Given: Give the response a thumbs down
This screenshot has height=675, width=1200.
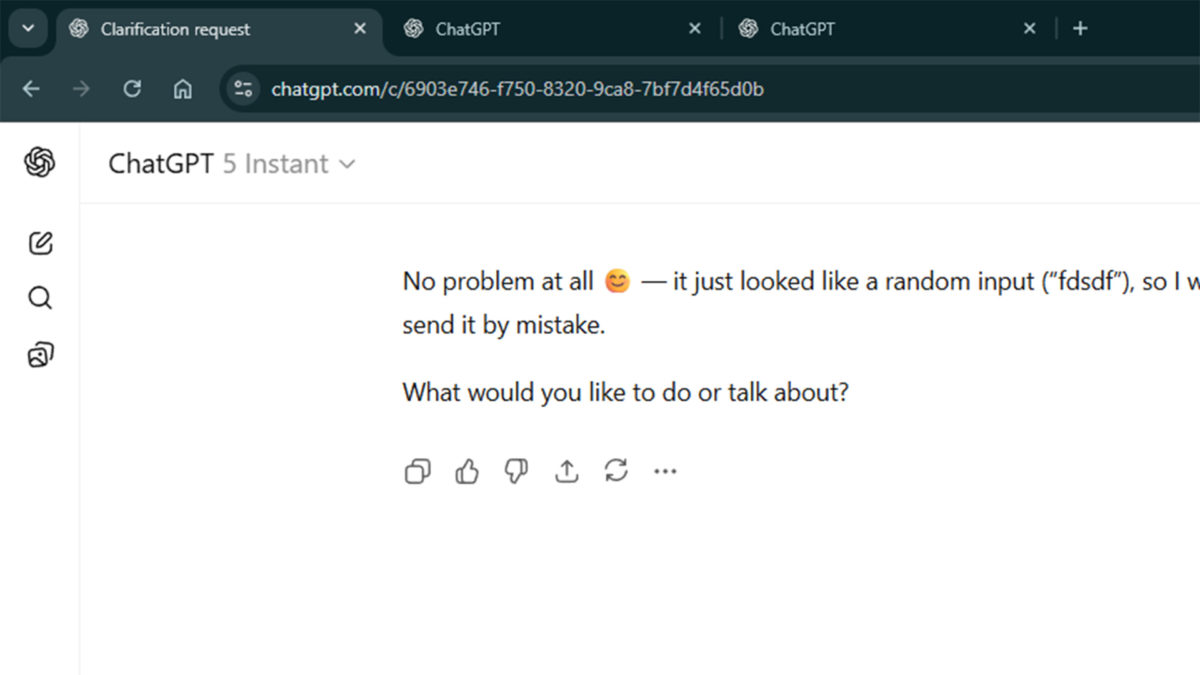Looking at the screenshot, I should [516, 471].
